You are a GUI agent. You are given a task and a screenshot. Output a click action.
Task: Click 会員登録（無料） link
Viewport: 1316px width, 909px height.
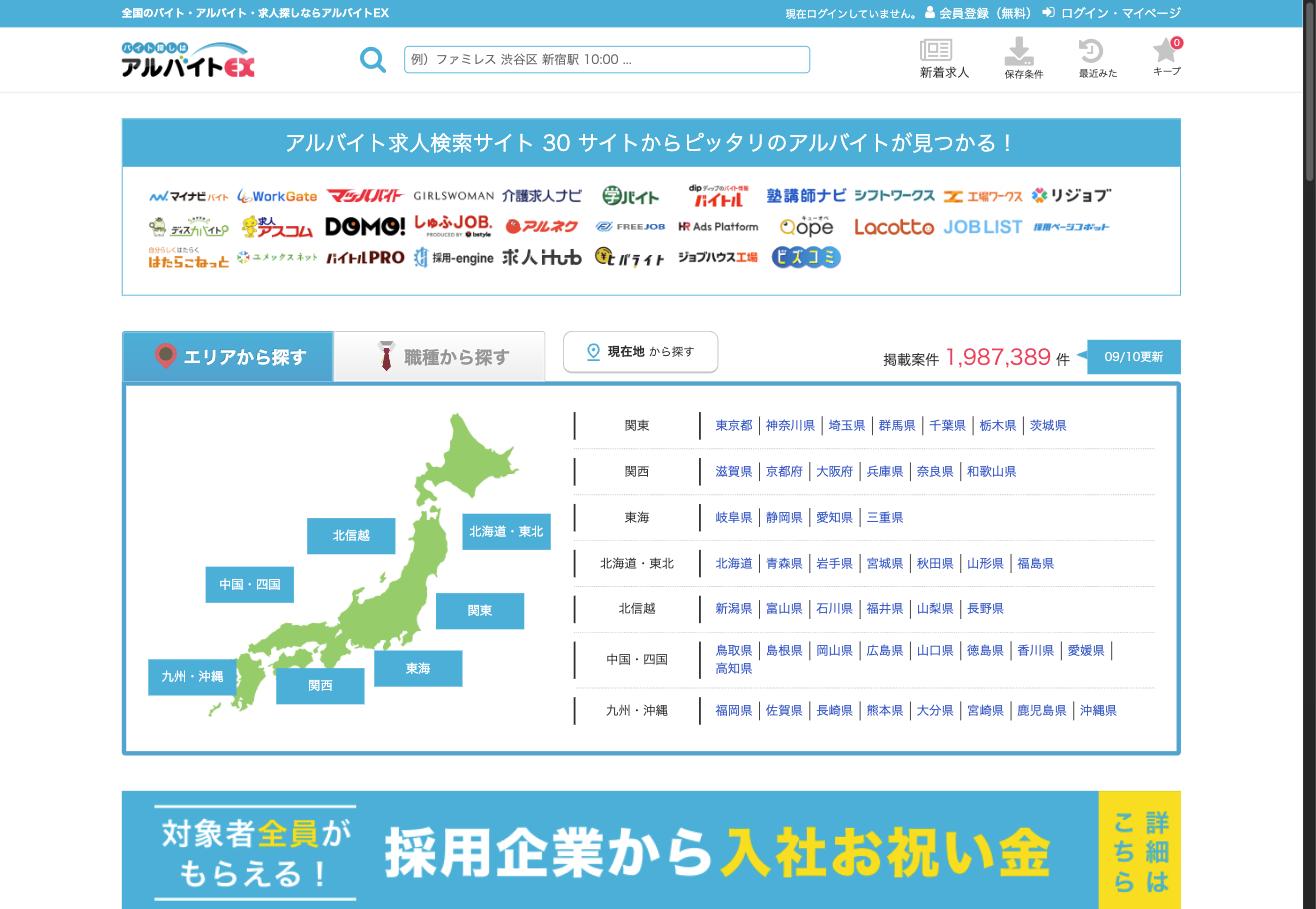tap(978, 13)
